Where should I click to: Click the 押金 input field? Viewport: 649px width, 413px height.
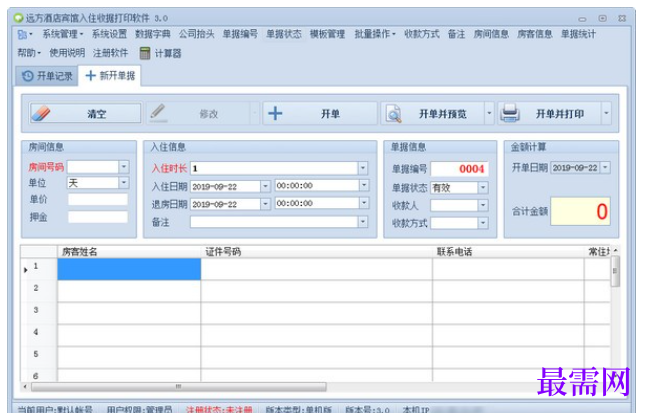coord(98,217)
